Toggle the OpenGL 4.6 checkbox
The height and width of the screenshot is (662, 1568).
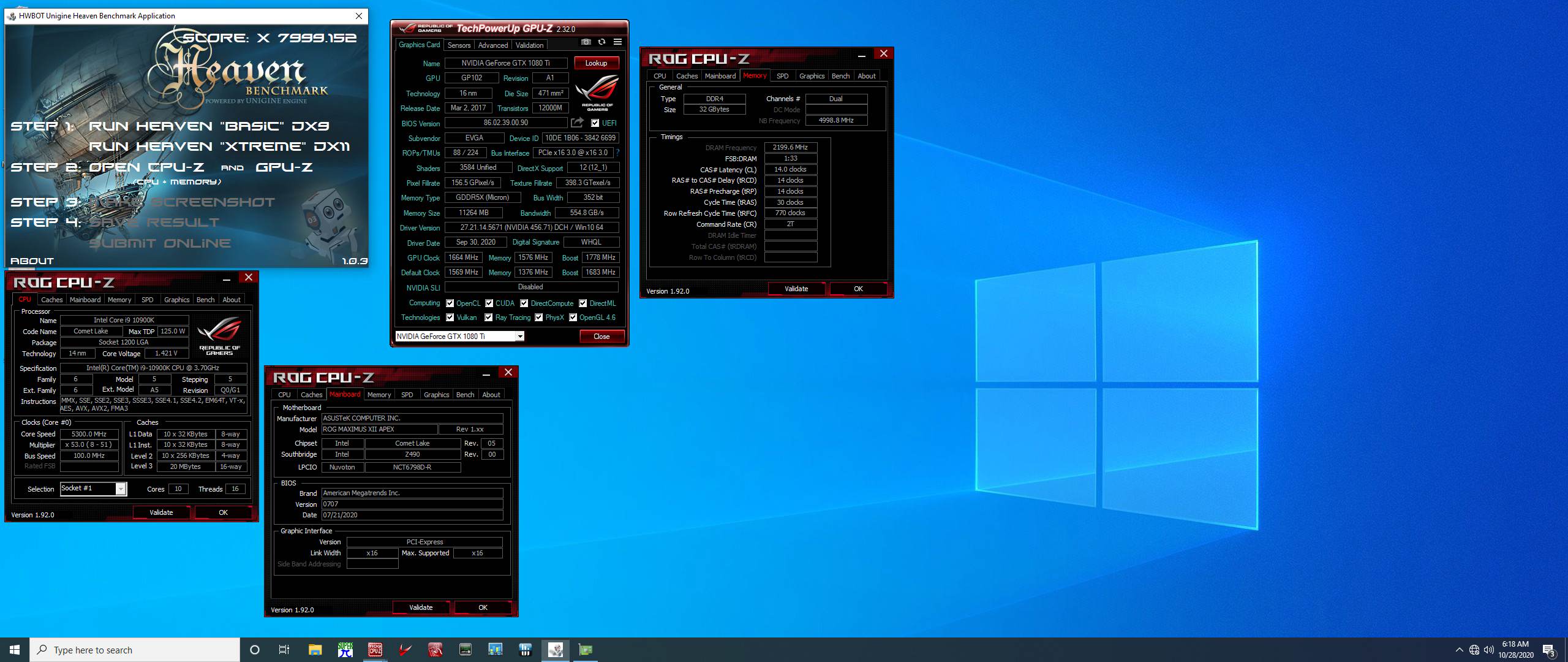pyautogui.click(x=573, y=317)
